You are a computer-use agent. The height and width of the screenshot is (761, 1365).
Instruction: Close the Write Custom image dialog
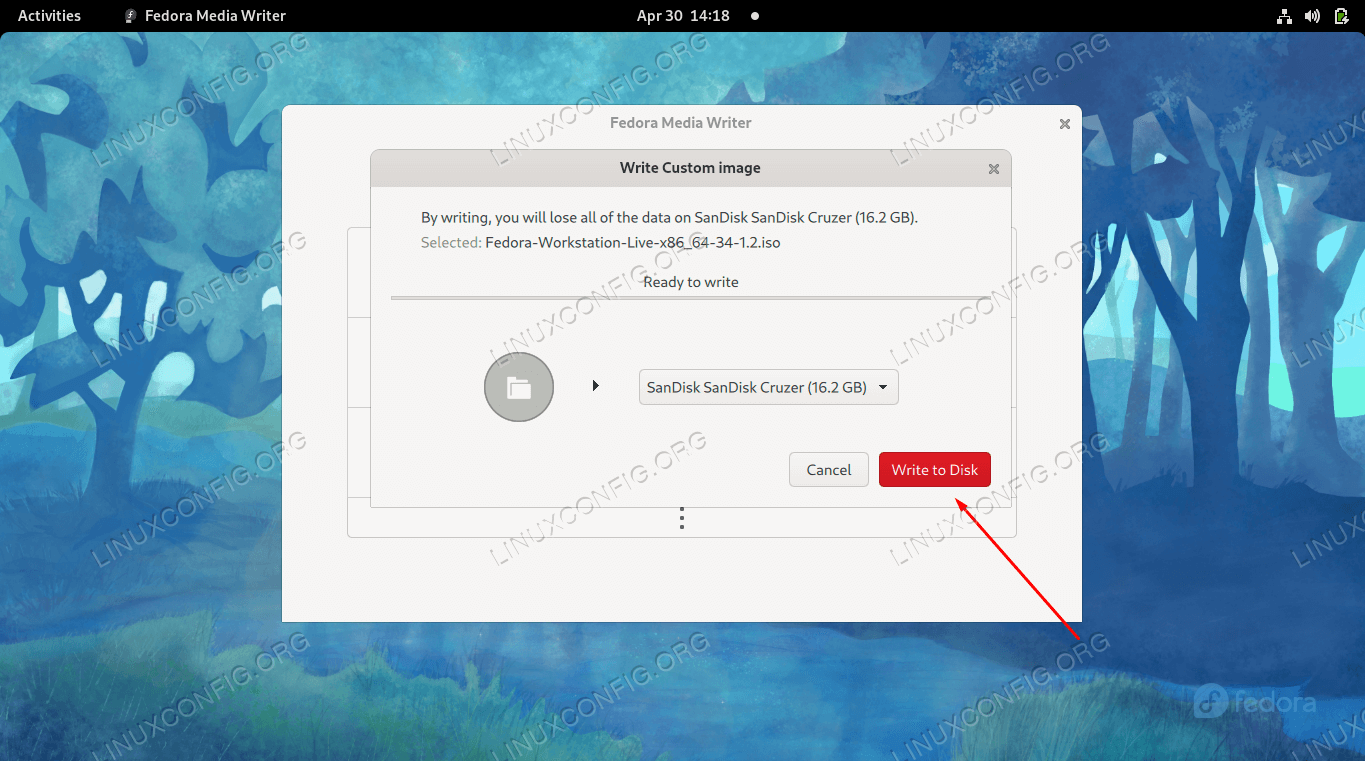[993, 169]
